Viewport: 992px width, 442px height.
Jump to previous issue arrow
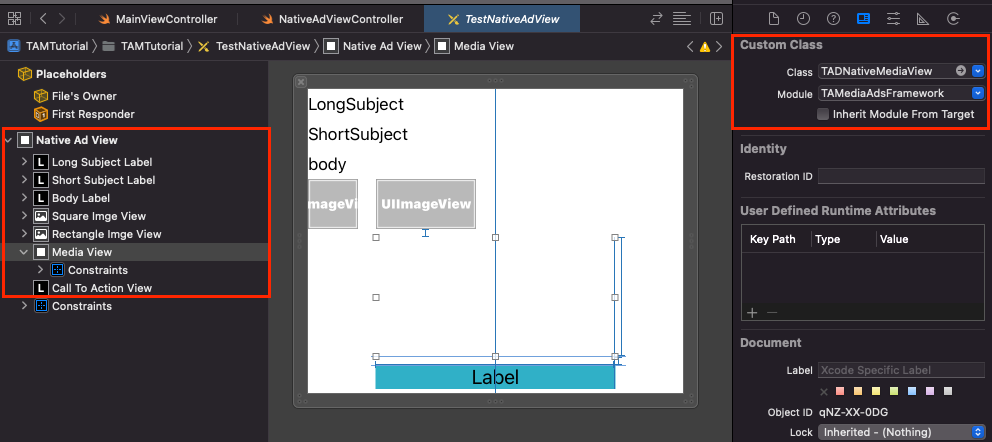pyautogui.click(x=691, y=46)
